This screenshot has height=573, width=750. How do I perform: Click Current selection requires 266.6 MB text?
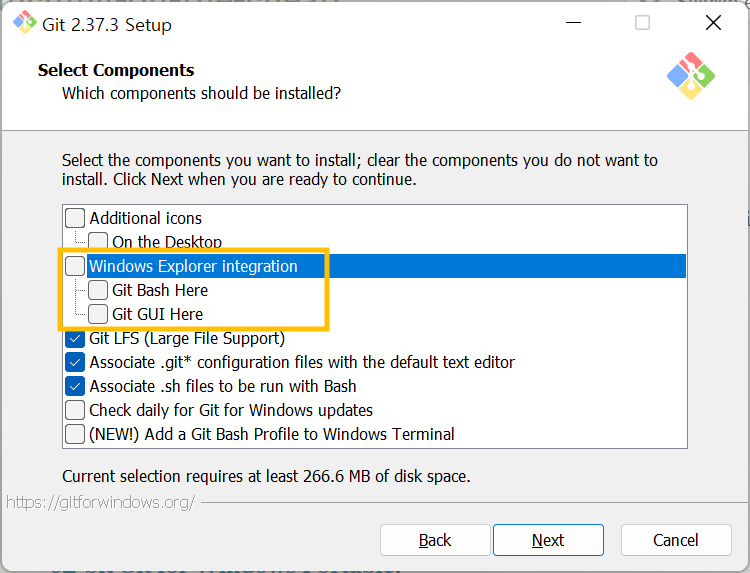coord(266,476)
